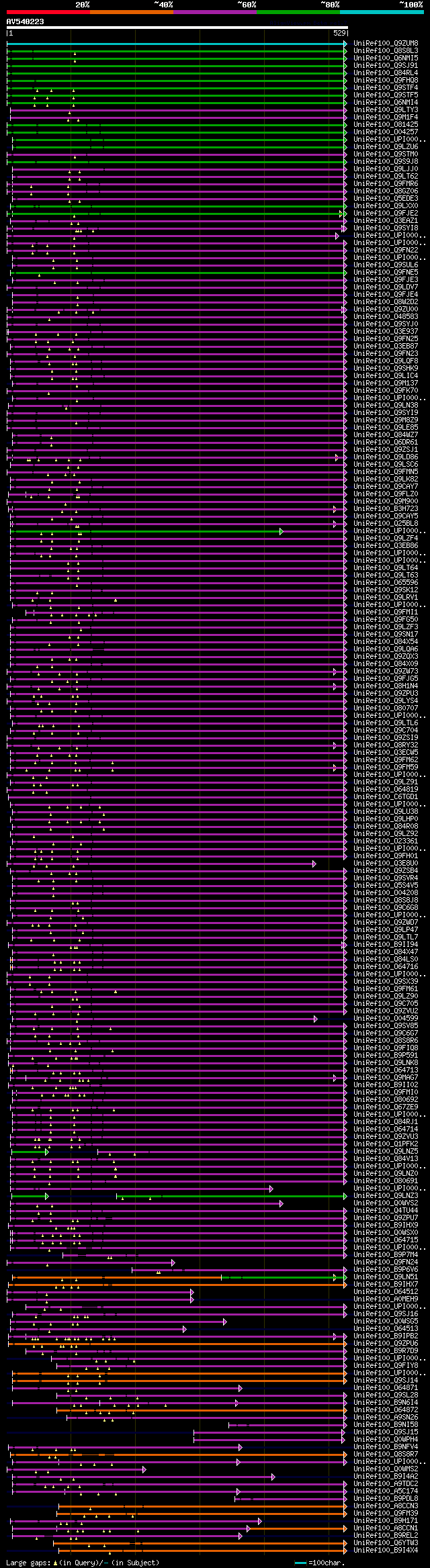Screen dimensions: 430x1568
Task: Open hit UniRef100_Q9ZUM8
Action: [x=386, y=44]
